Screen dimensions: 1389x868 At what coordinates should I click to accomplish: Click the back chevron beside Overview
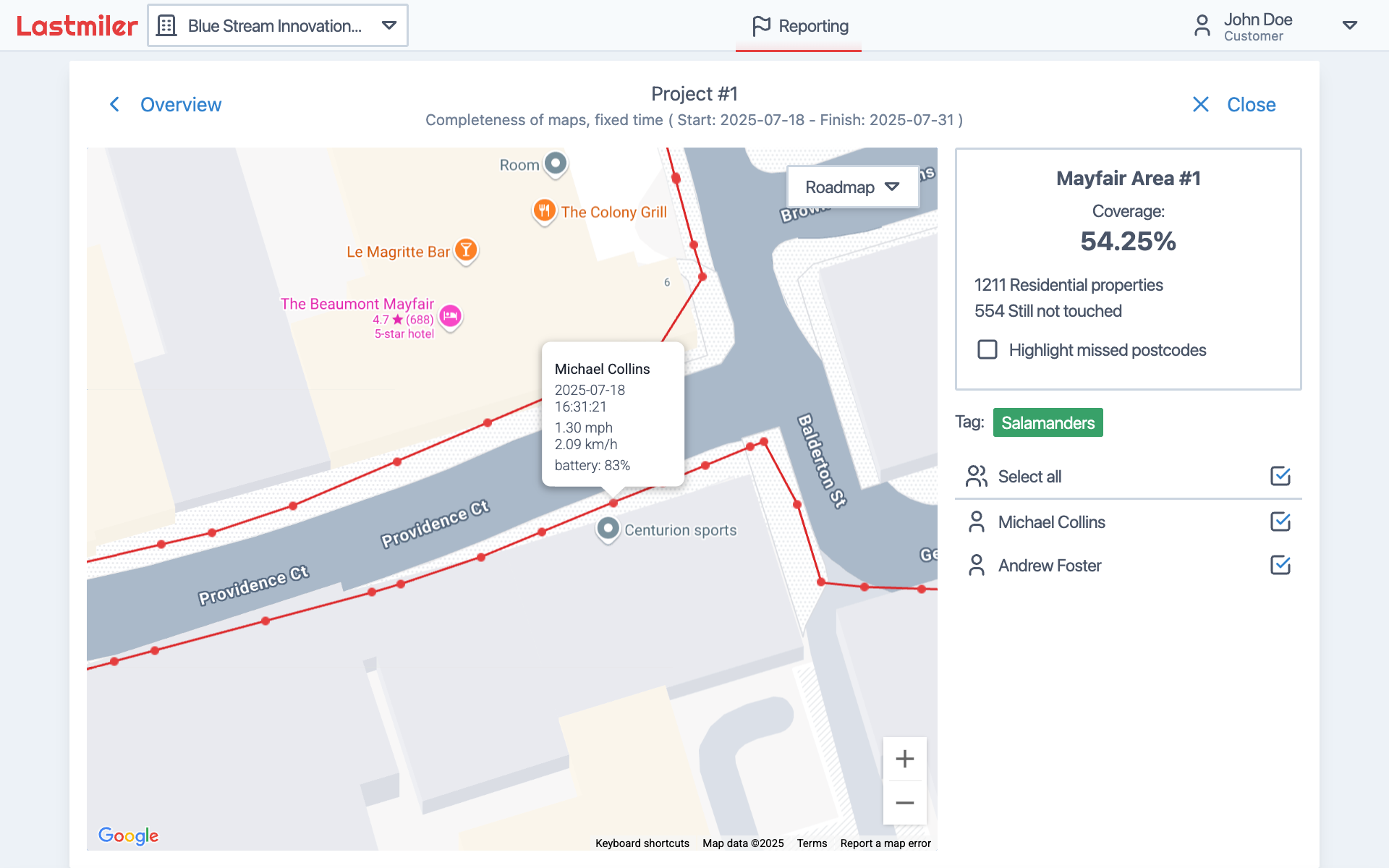(114, 105)
